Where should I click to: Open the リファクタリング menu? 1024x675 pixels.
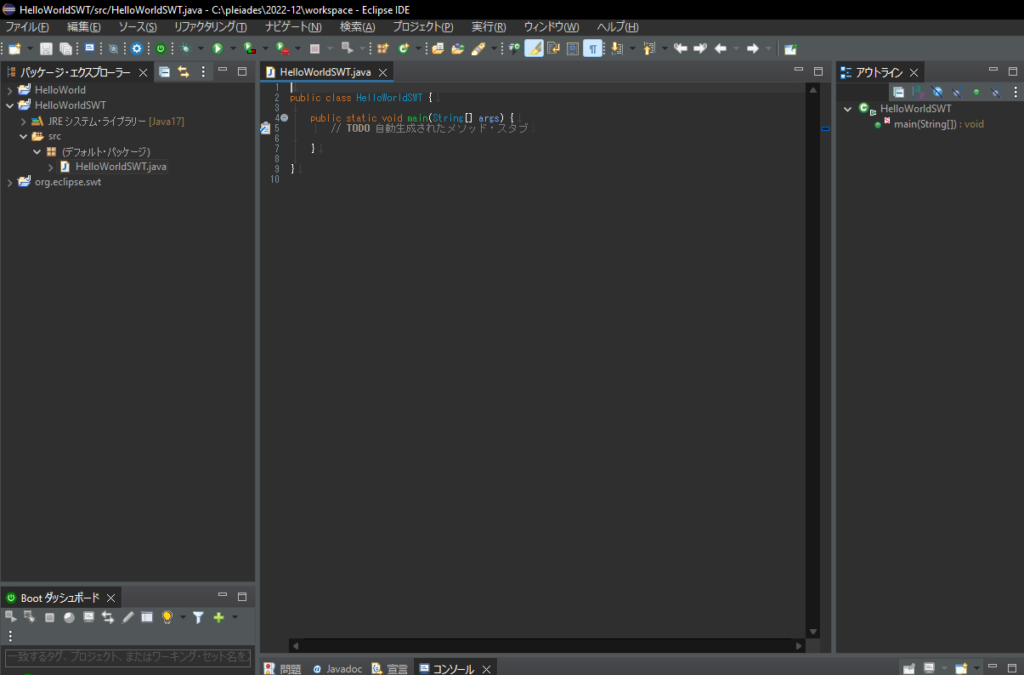[210, 27]
